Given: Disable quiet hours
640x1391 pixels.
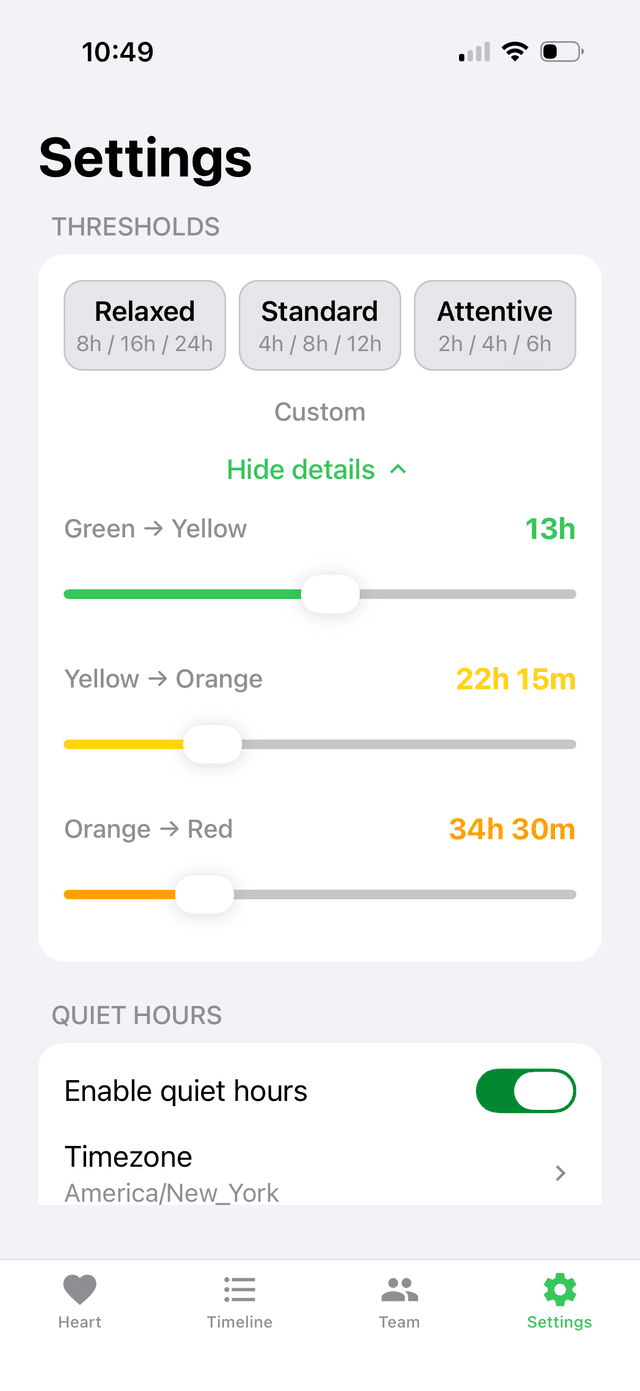Looking at the screenshot, I should coord(525,1091).
